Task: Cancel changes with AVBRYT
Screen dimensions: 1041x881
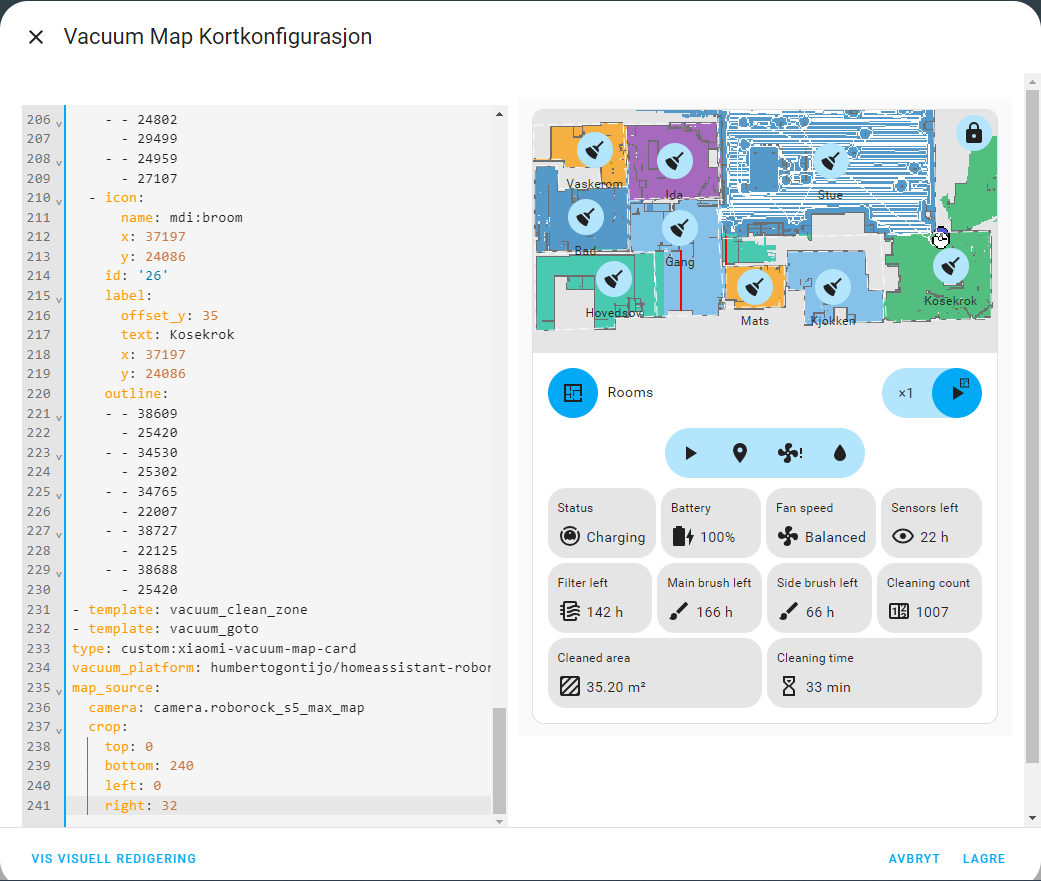Action: coord(914,858)
